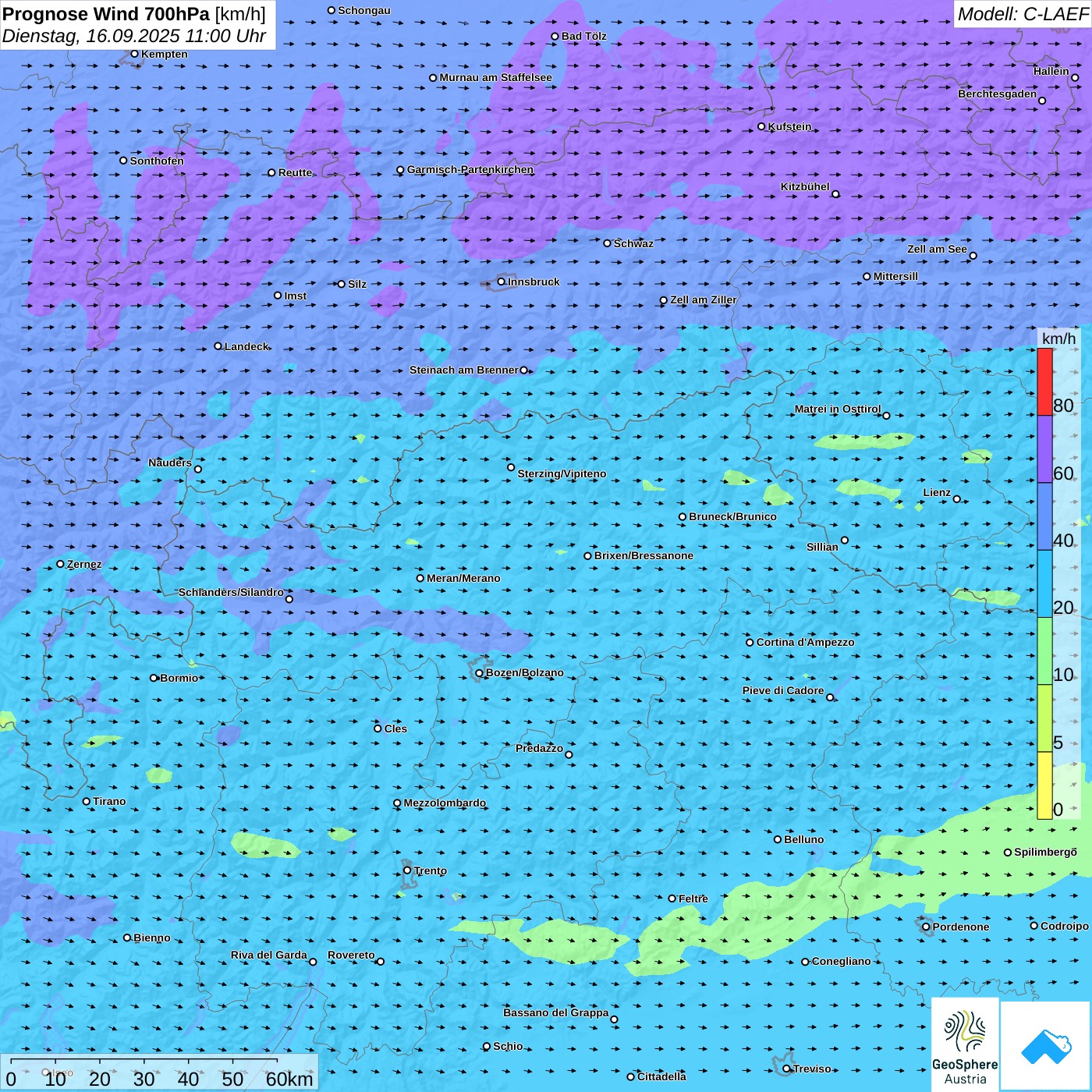The image size is (1092, 1092).
Task: Click the 'Schio' label
Action: click(x=508, y=1046)
